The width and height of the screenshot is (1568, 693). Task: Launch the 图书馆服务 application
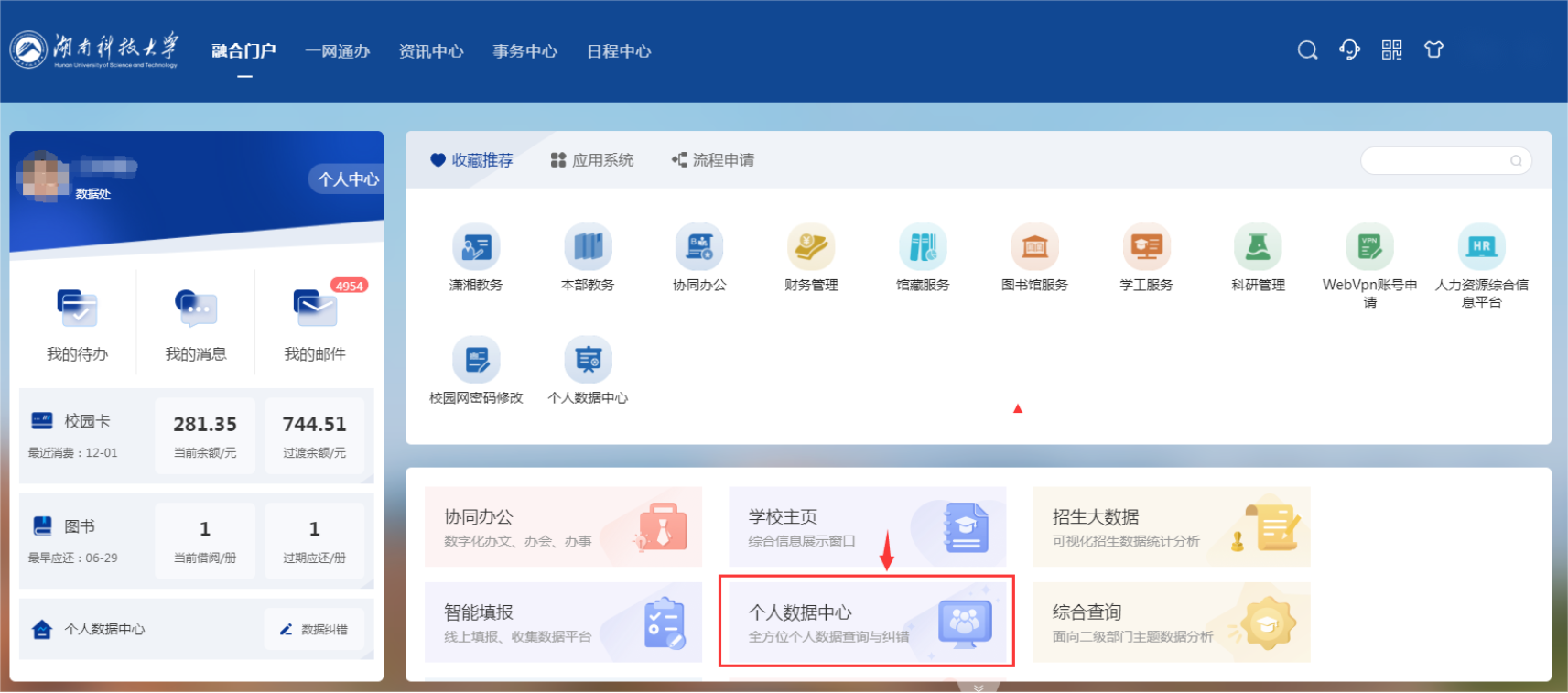click(1034, 248)
